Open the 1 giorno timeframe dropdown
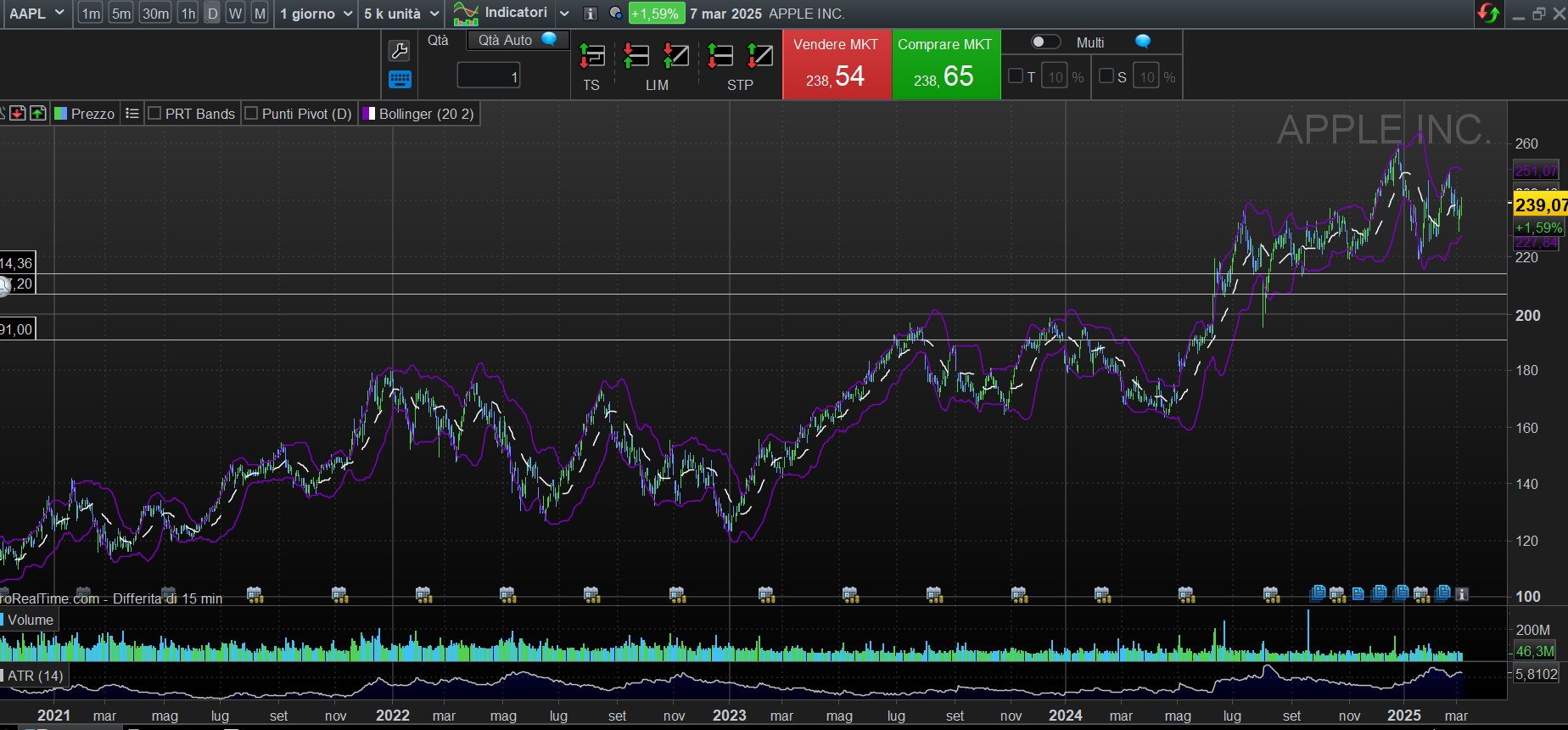The image size is (1568, 730). click(x=316, y=14)
